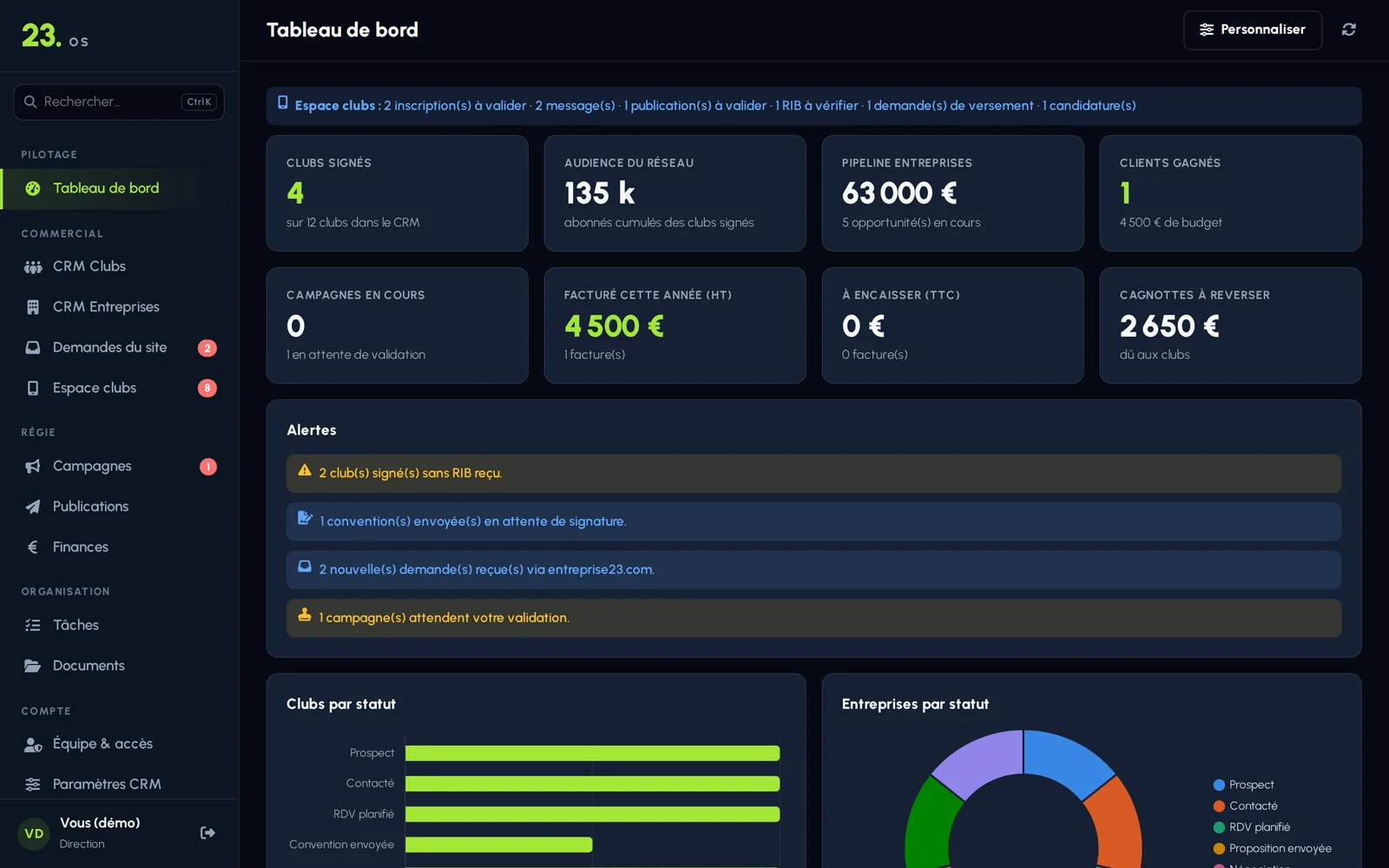Click the Prospect bar in clubs chart

[592, 753]
